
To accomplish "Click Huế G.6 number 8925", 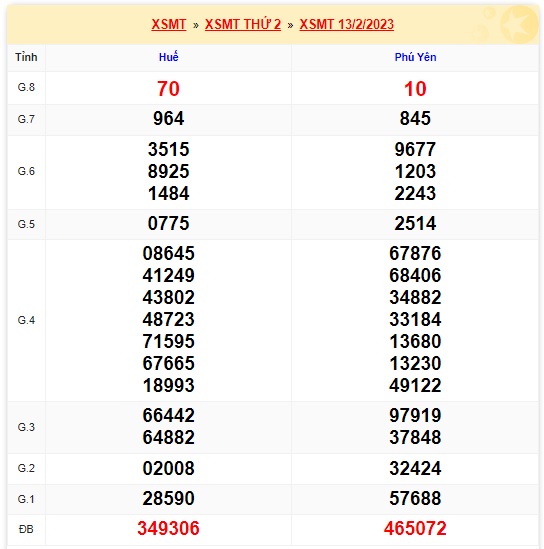I will pos(168,172).
